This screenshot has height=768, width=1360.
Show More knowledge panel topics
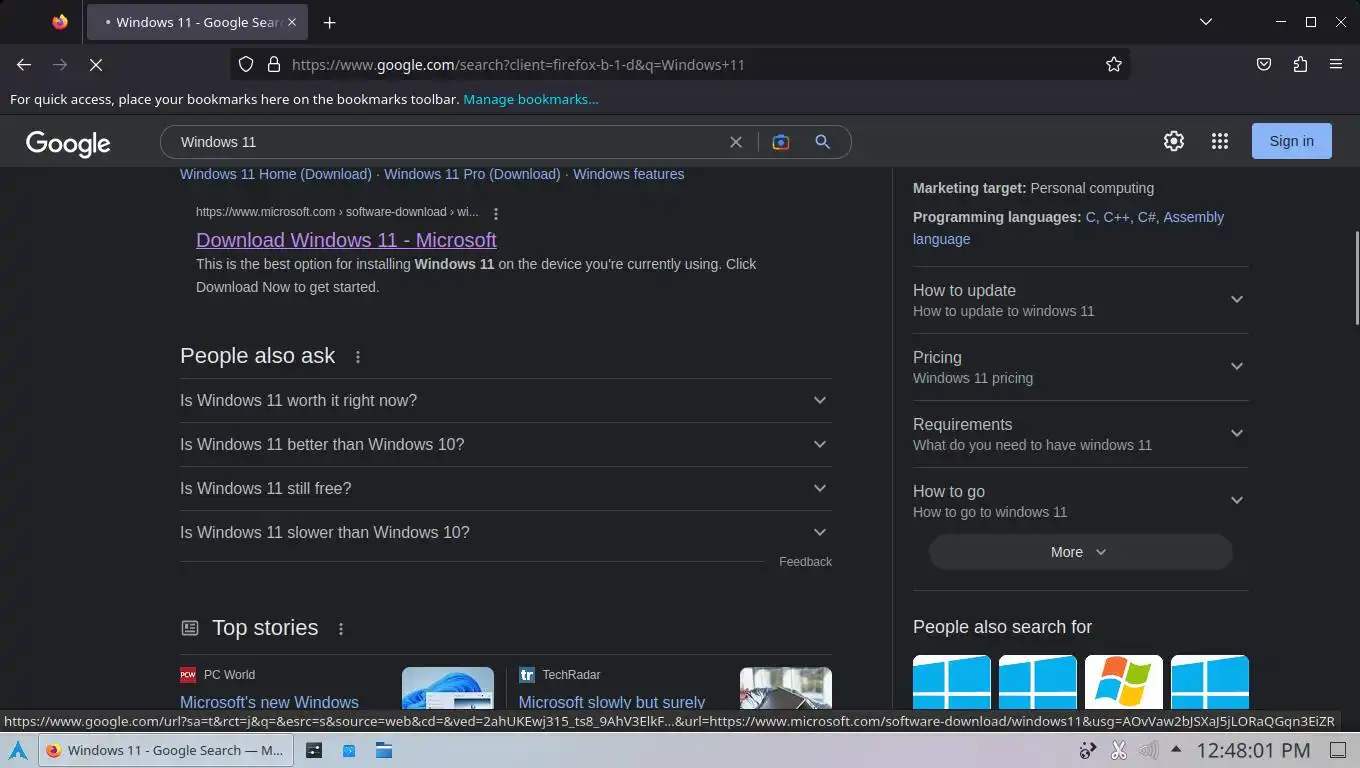click(x=1080, y=552)
